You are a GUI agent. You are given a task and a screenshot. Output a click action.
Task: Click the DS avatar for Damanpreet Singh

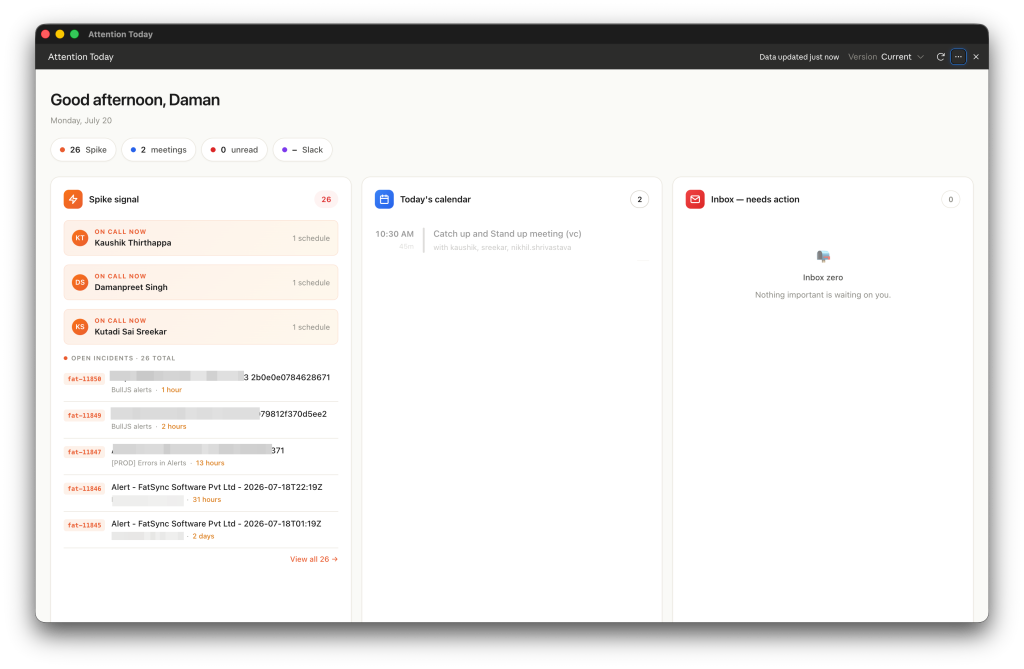[80, 282]
